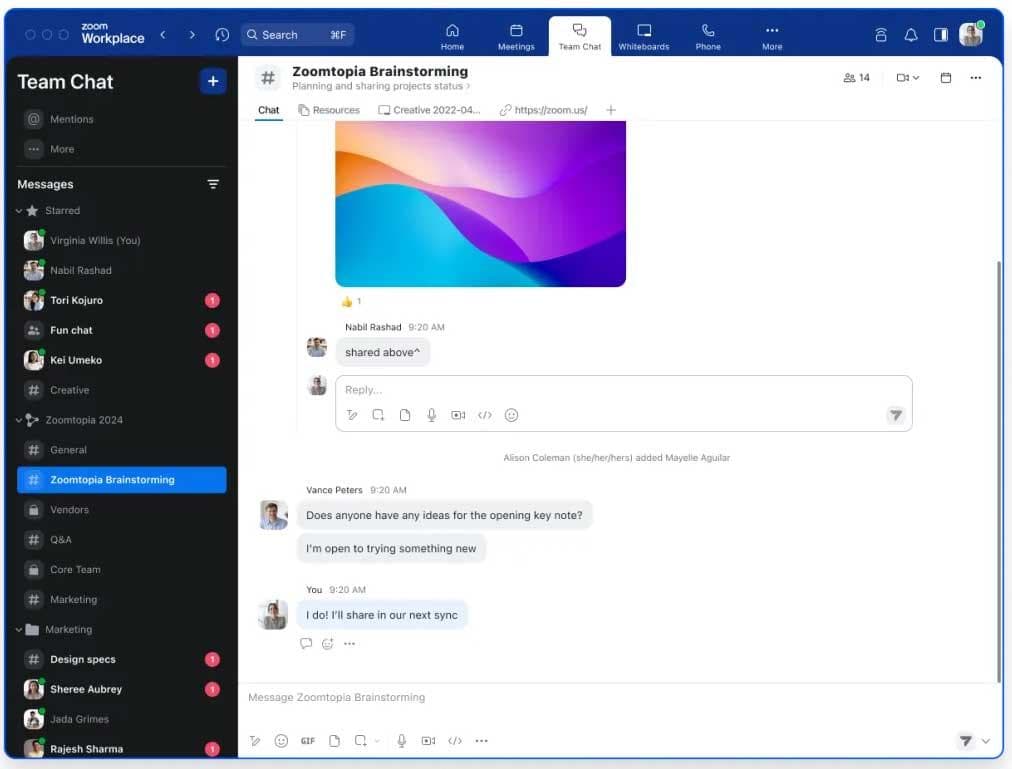The height and width of the screenshot is (769, 1012).
Task: Open your profile avatar menu
Action: point(971,34)
